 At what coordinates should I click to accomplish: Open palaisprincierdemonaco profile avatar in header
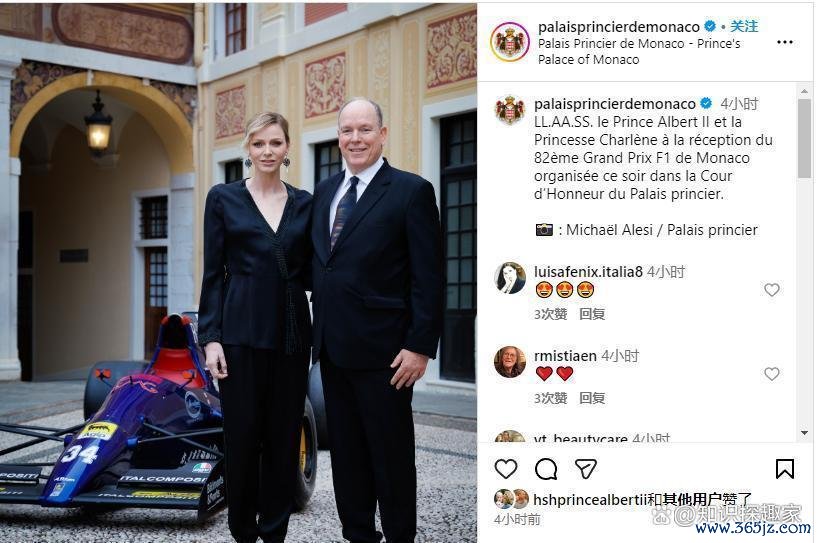(510, 42)
